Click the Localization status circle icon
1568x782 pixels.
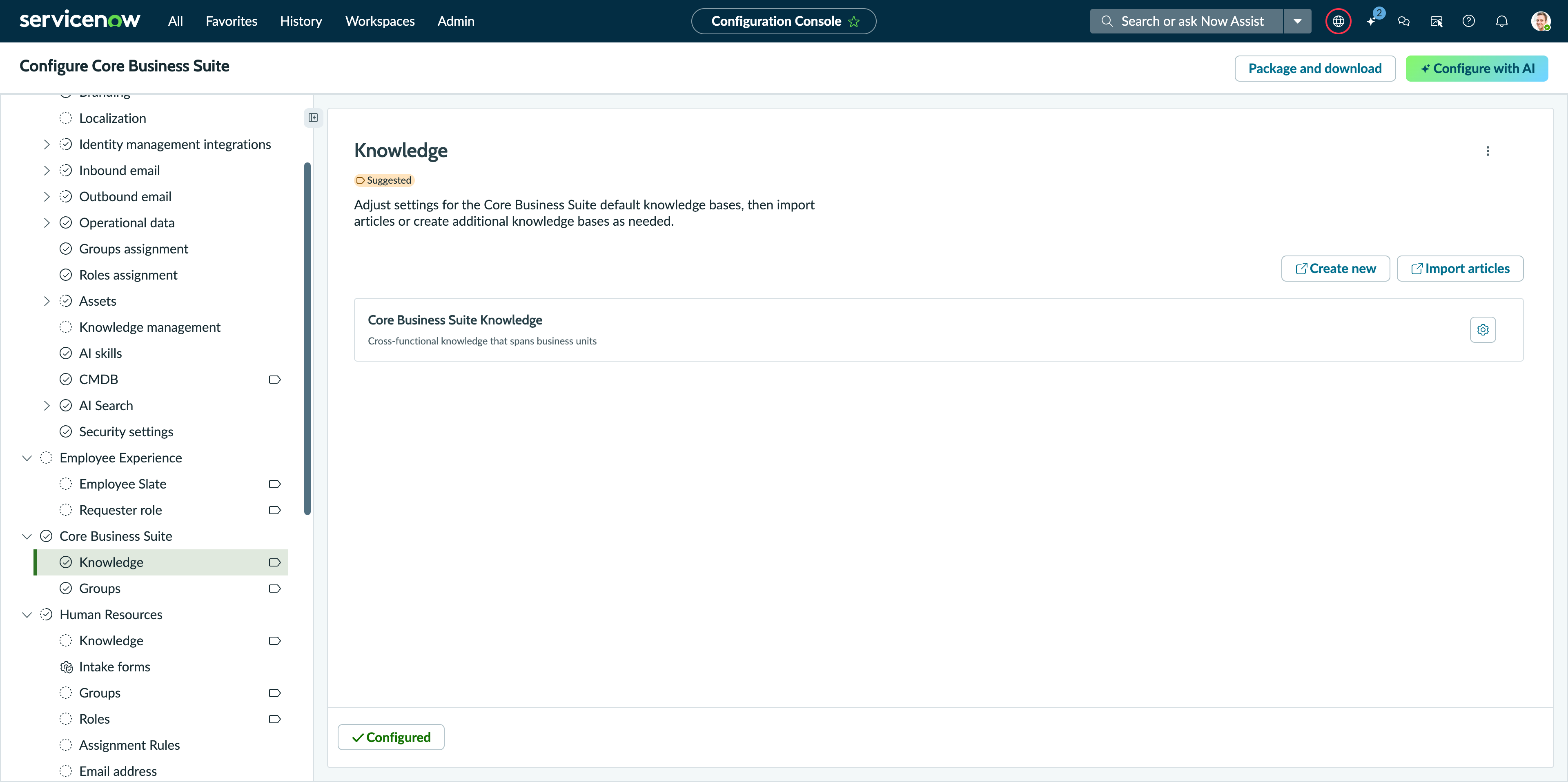click(x=66, y=118)
